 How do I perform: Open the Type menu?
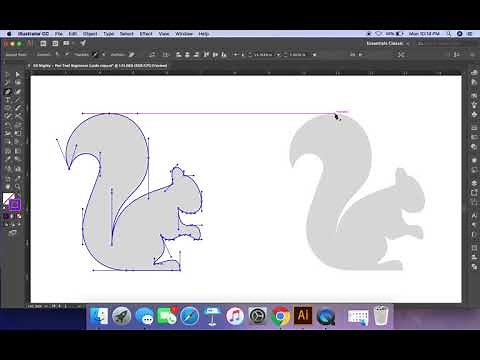tap(109, 34)
